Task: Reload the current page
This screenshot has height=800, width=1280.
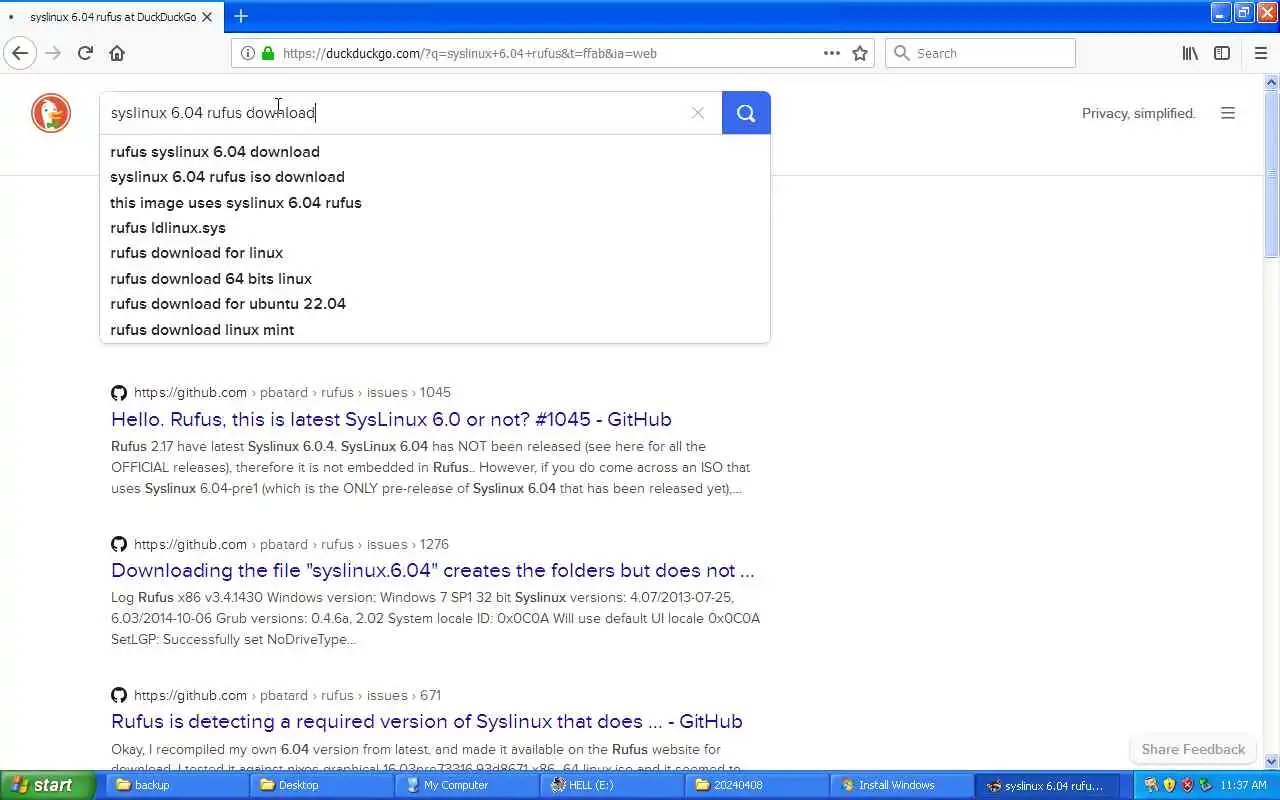Action: coord(85,53)
